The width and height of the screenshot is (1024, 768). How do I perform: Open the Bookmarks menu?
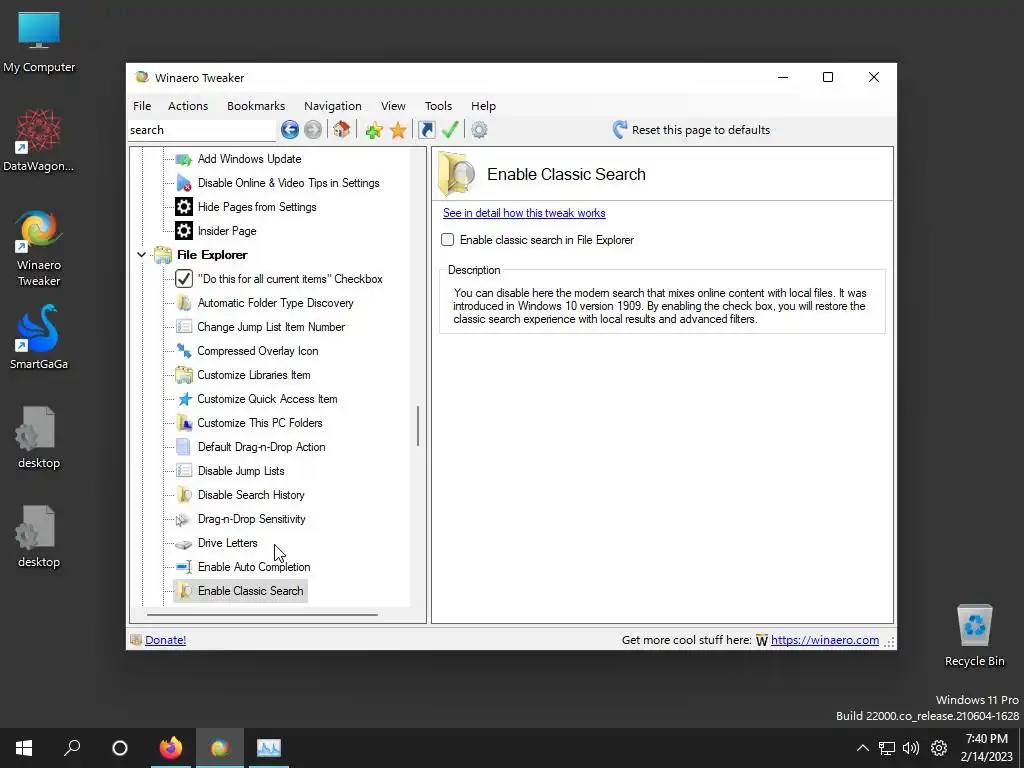click(x=256, y=106)
